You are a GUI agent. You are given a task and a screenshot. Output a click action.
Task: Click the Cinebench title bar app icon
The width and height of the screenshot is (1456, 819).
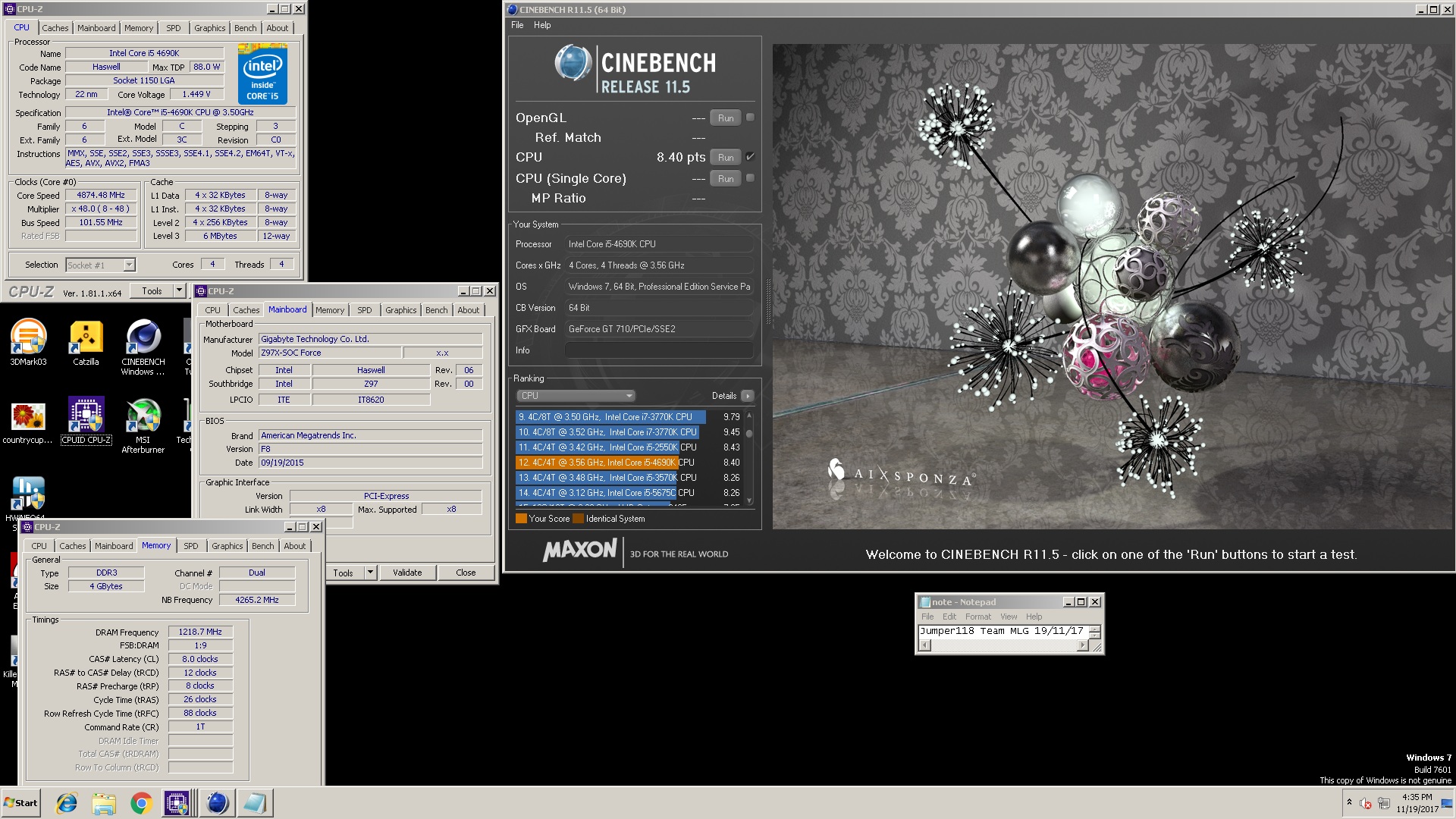pyautogui.click(x=512, y=10)
